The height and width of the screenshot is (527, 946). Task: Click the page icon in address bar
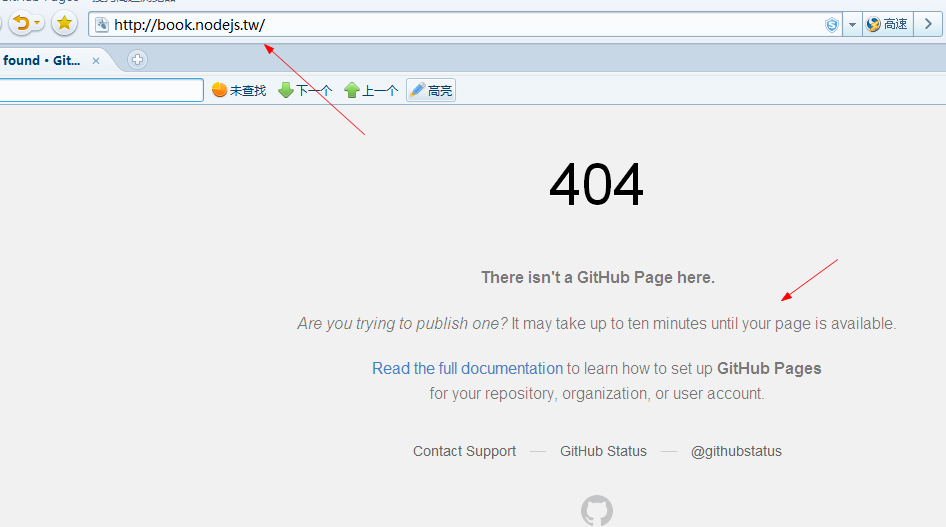pos(102,25)
